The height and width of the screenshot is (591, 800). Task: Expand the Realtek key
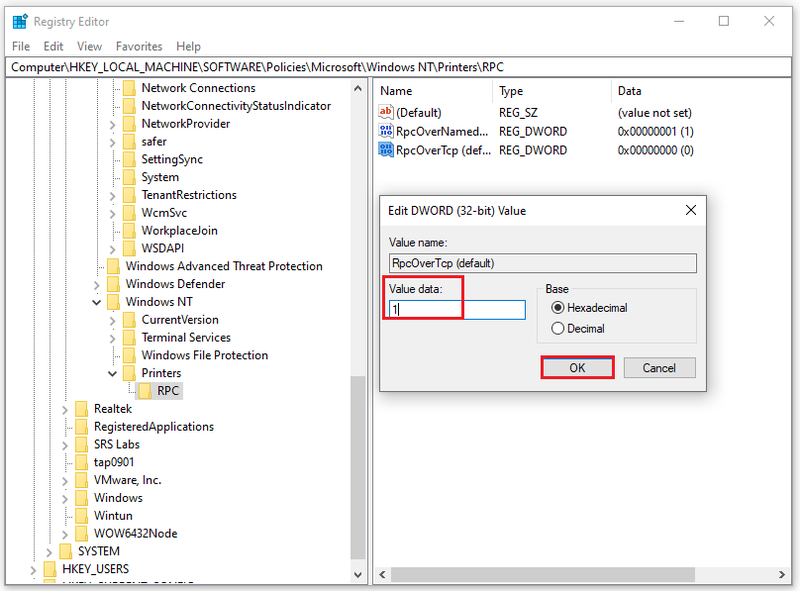pos(65,410)
